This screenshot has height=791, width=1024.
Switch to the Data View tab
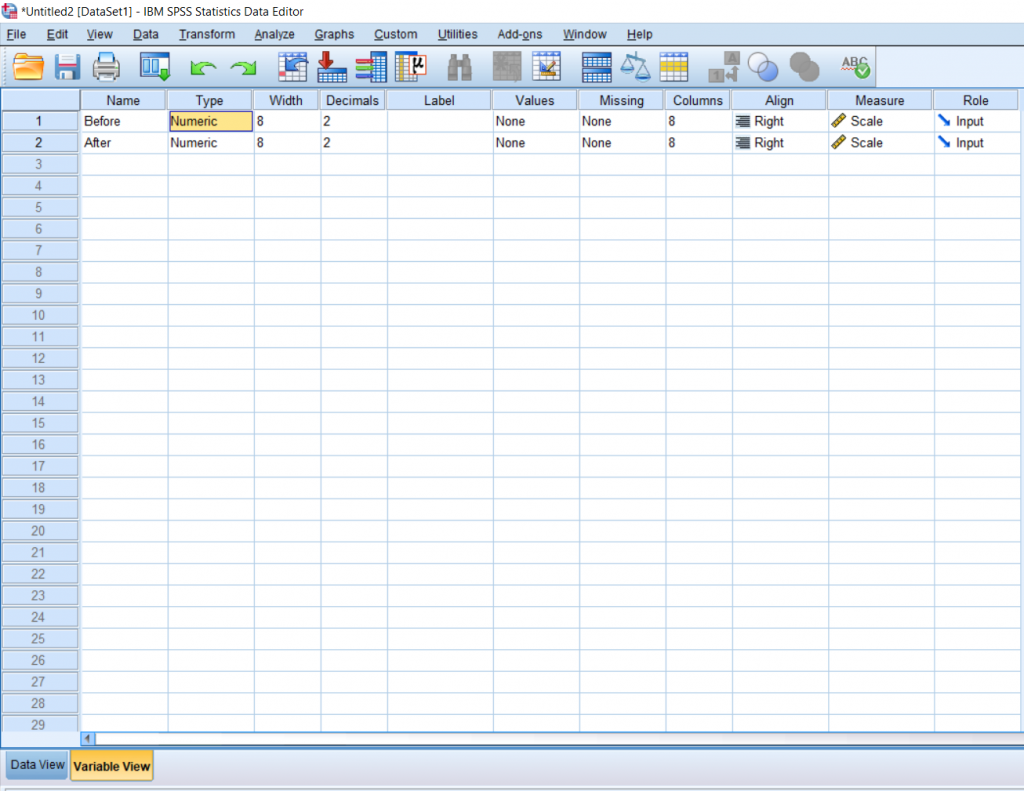coord(36,765)
